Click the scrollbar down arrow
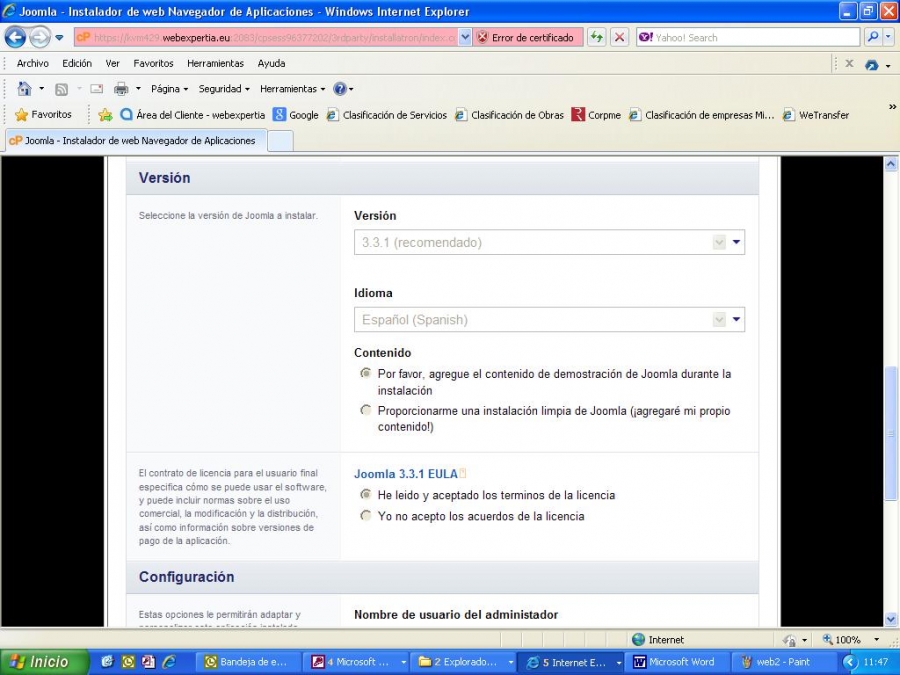 coord(891,619)
